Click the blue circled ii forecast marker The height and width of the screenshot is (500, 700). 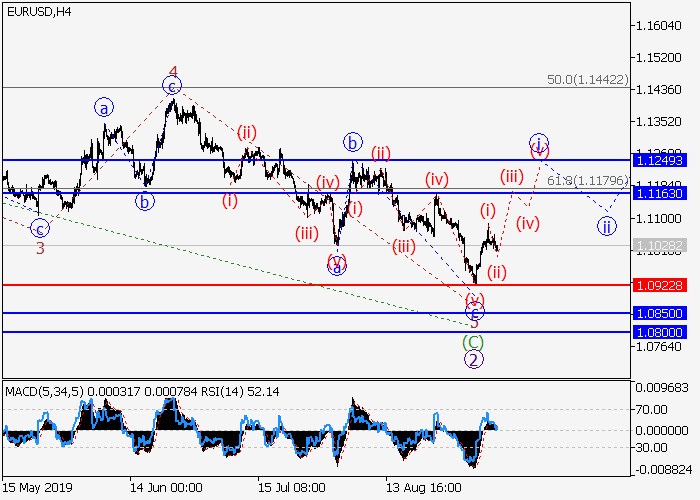(606, 226)
